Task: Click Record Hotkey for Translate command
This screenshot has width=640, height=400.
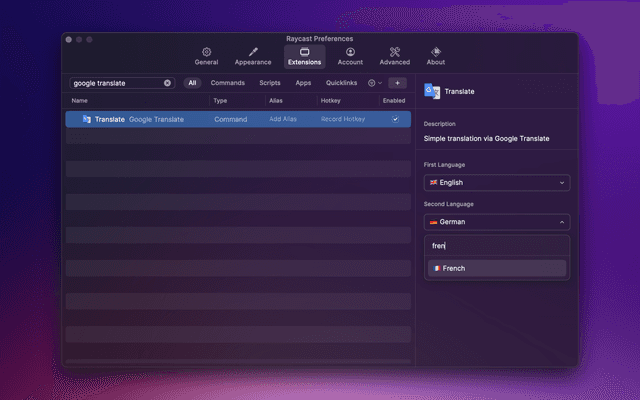Action: 343,119
